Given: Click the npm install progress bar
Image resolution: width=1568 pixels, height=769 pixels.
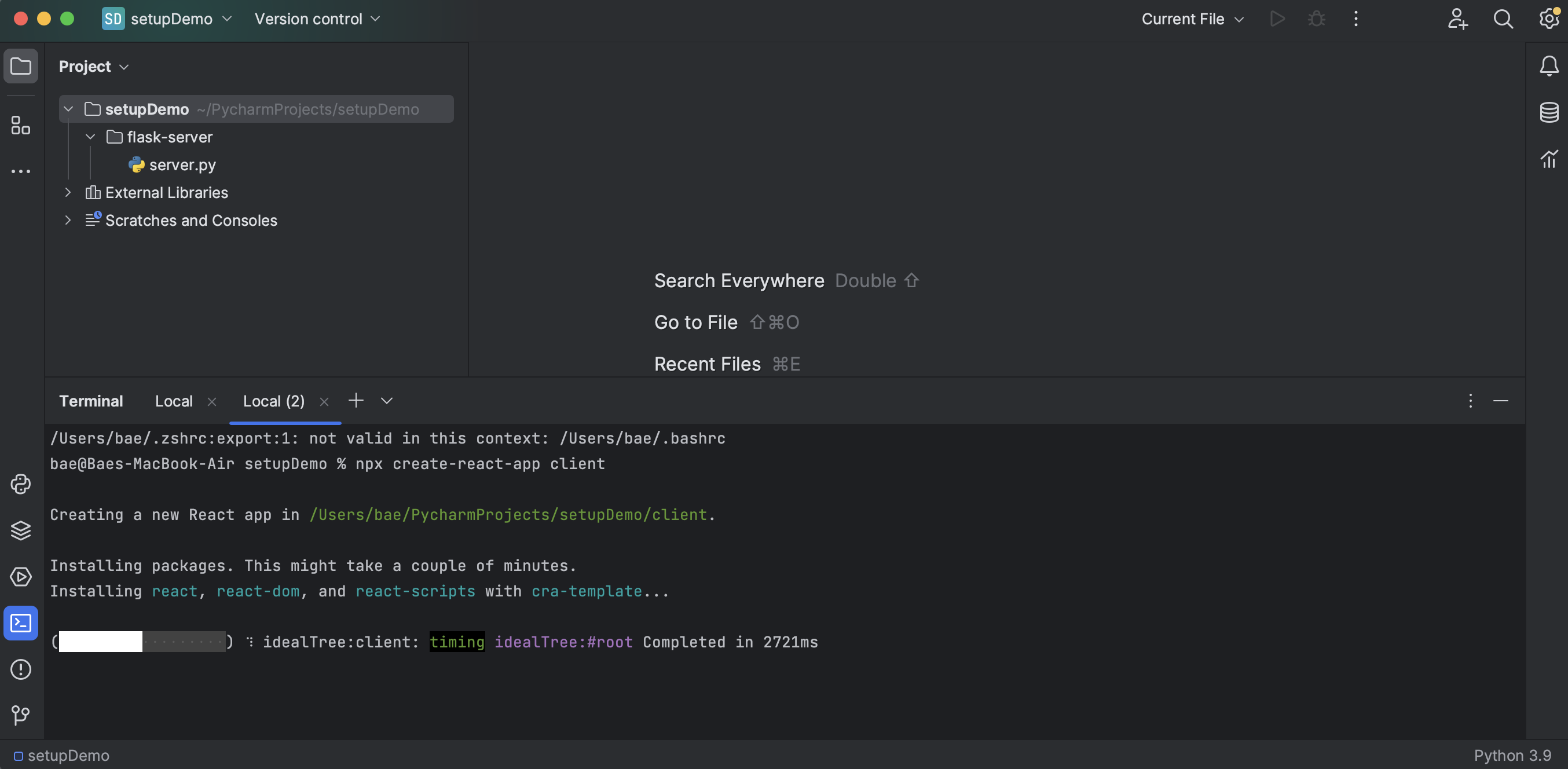Looking at the screenshot, I should 141,642.
